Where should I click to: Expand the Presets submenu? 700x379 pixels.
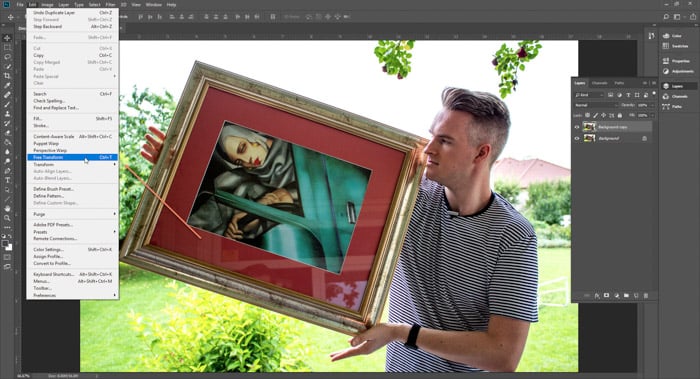(72, 232)
